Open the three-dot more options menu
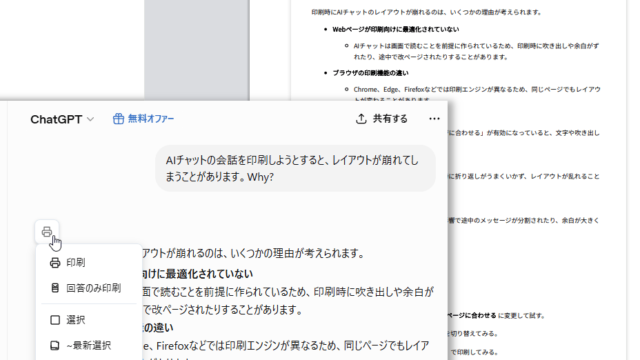Viewport: 640px width, 360px height. click(x=434, y=119)
